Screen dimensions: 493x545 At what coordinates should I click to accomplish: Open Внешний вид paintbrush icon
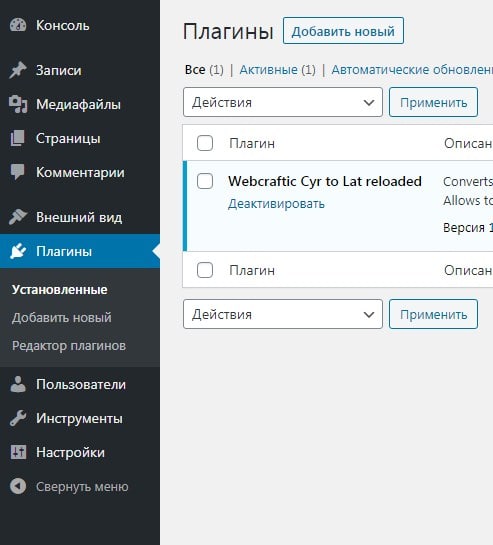tap(18, 217)
